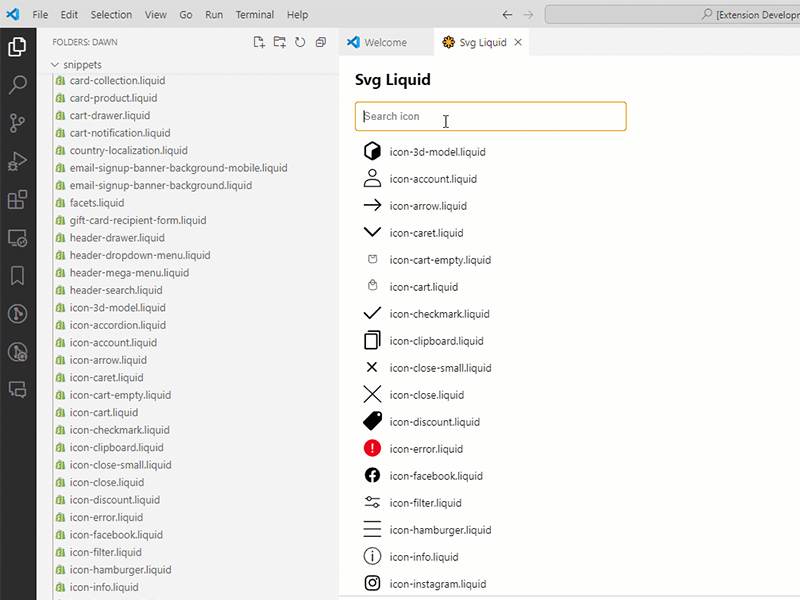Open the Help menu

297,15
